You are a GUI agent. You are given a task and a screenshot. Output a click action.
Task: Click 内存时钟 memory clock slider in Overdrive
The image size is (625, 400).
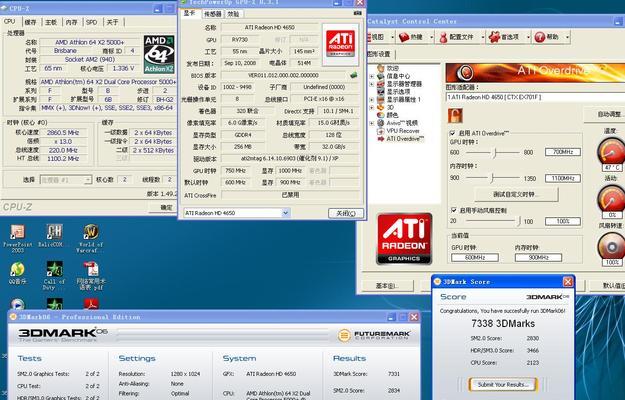click(493, 178)
